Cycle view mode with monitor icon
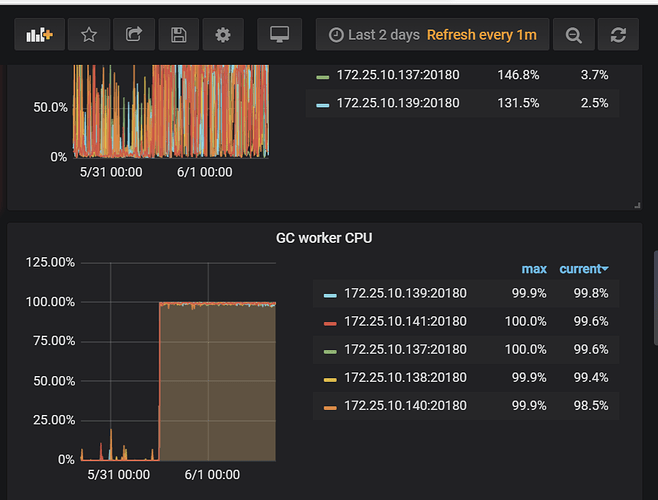The height and width of the screenshot is (500, 658). (279, 35)
